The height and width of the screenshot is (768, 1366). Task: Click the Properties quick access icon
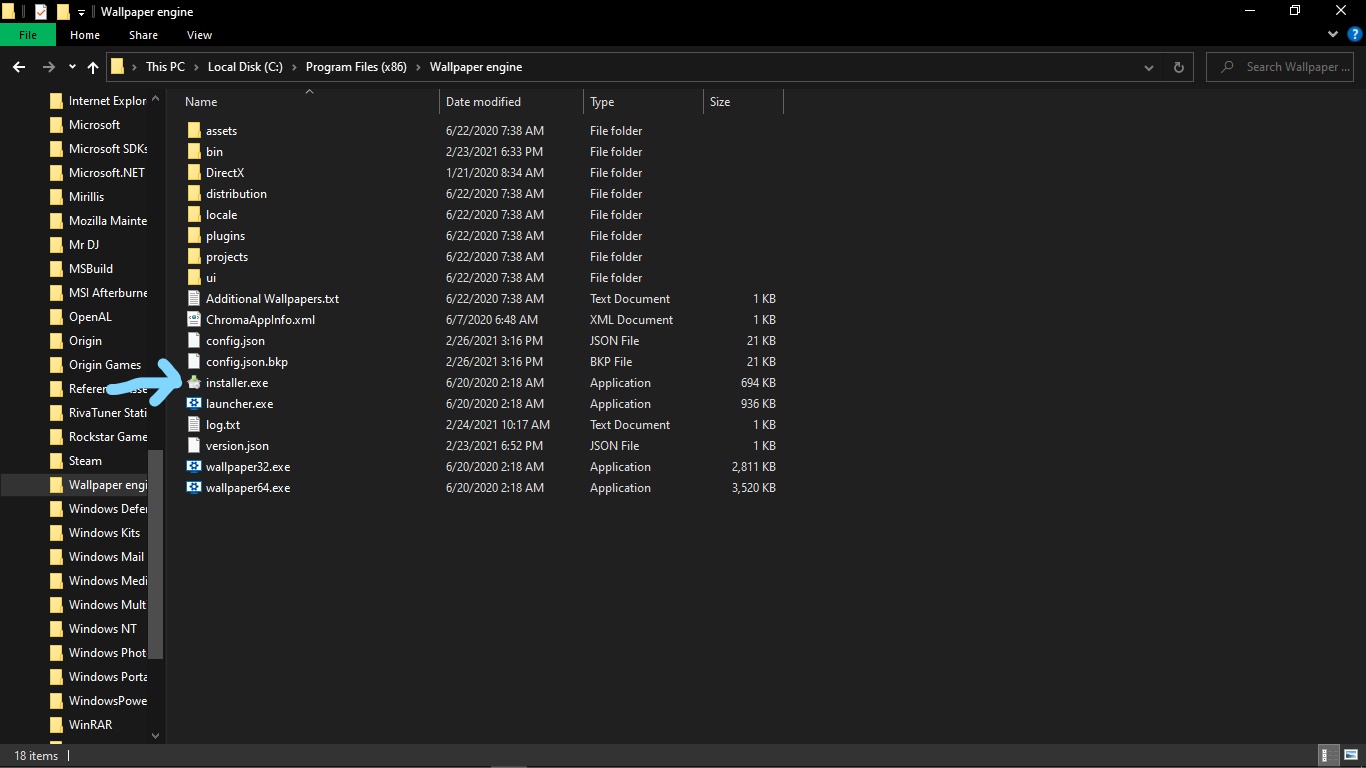[x=40, y=12]
